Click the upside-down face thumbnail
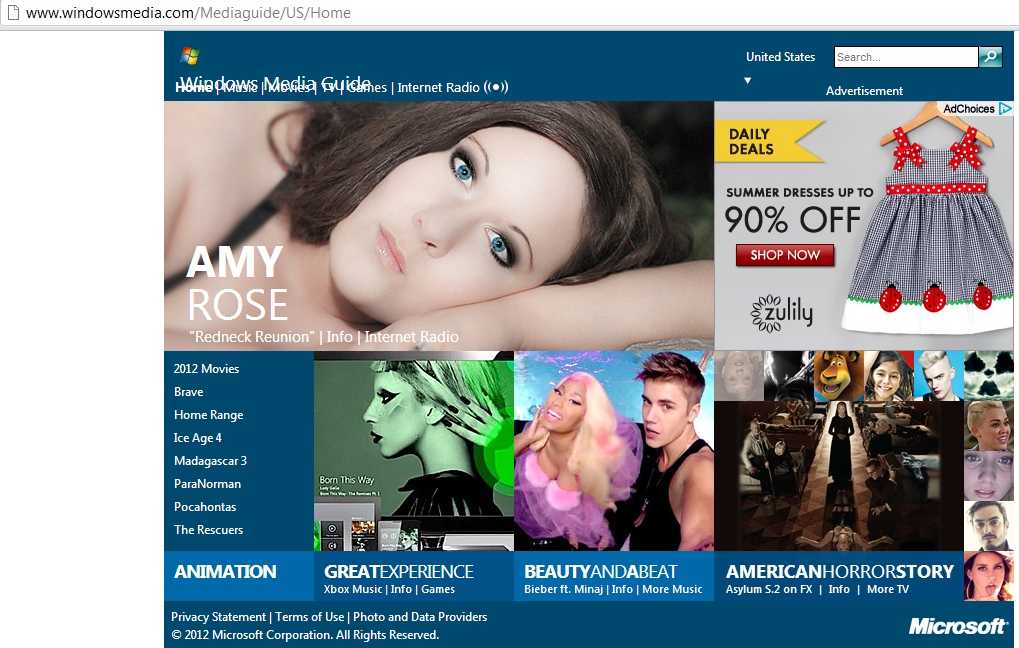The width and height of the screenshot is (1019, 648). pos(739,376)
